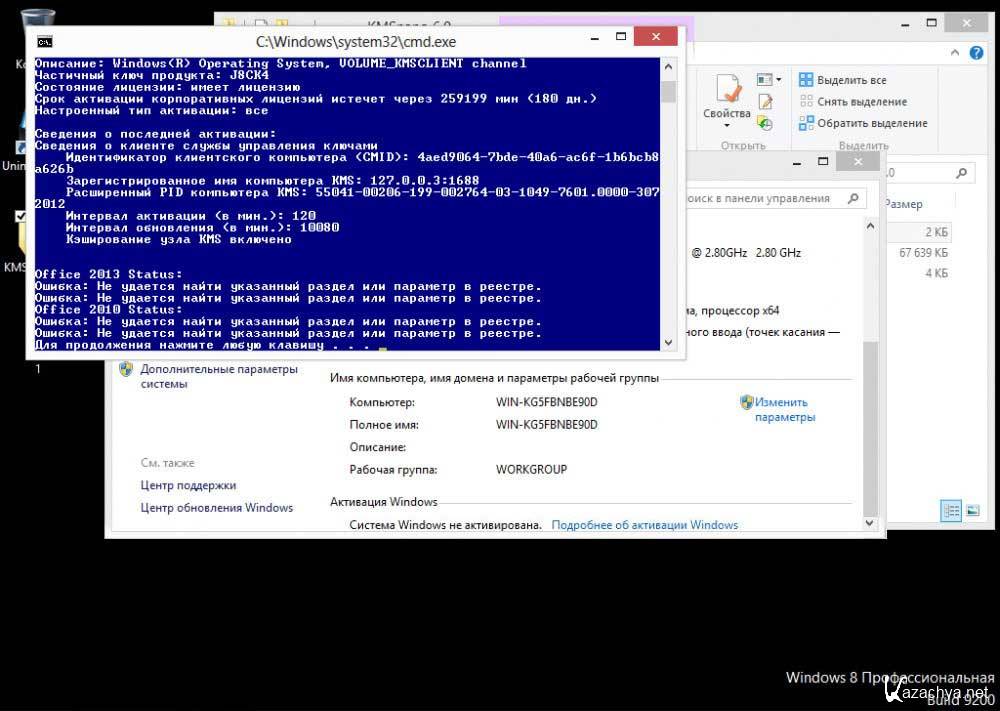Click Обратить выделение in the ribbon
The height and width of the screenshot is (711, 1000).
tap(863, 123)
